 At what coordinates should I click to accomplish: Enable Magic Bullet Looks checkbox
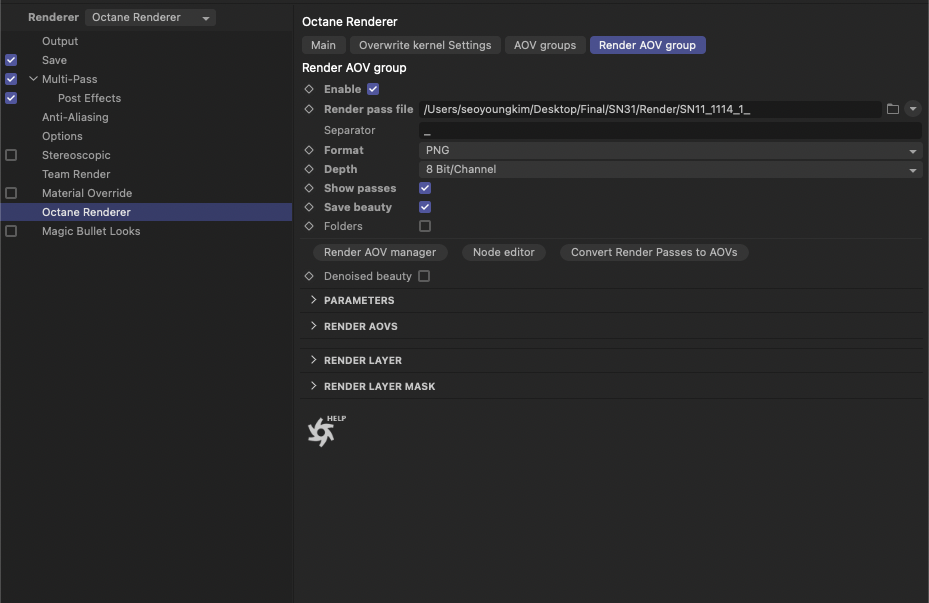tap(11, 231)
